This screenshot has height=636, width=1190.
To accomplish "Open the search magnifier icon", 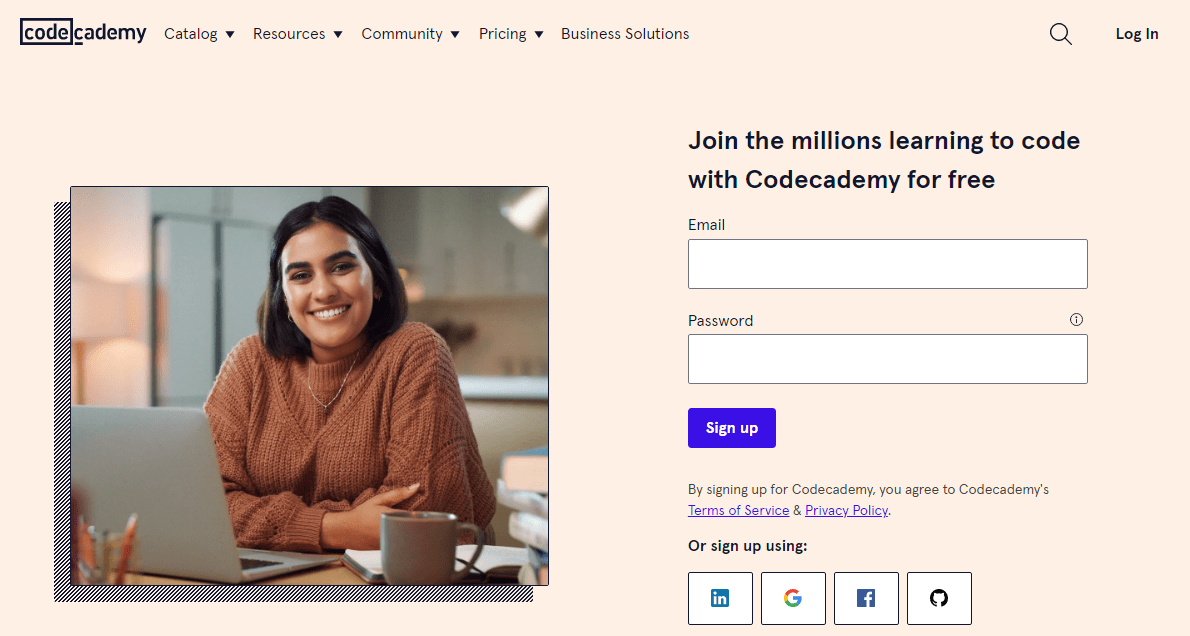I will 1061,34.
